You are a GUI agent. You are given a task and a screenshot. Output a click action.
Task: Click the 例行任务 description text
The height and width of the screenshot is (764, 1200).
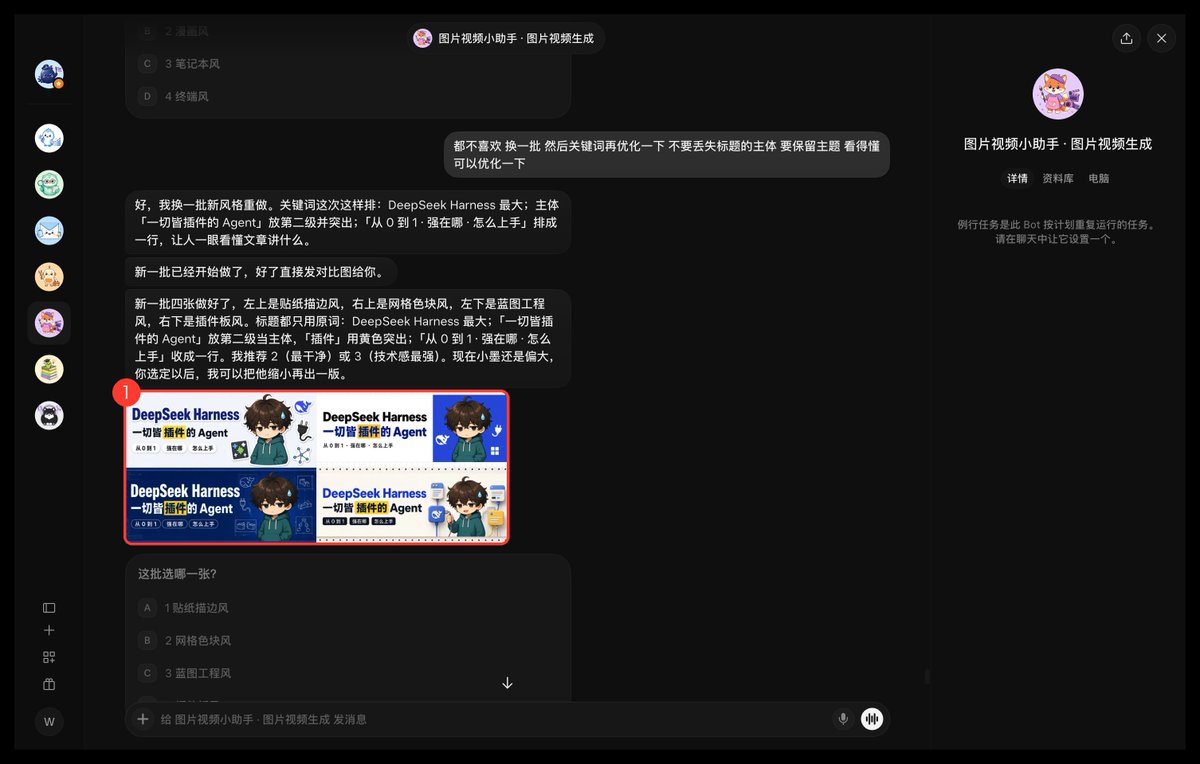click(x=1058, y=232)
